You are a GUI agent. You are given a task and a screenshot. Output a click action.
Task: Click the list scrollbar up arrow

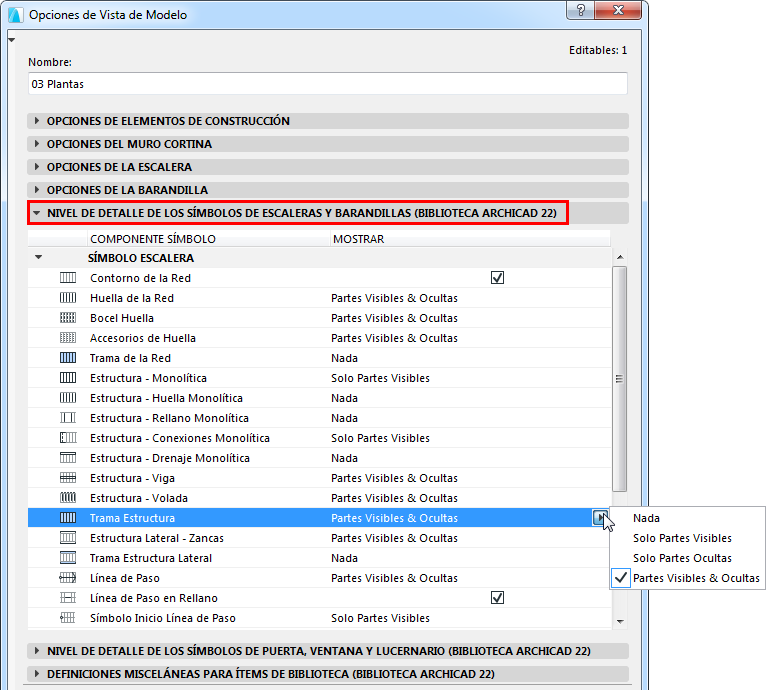tap(620, 257)
